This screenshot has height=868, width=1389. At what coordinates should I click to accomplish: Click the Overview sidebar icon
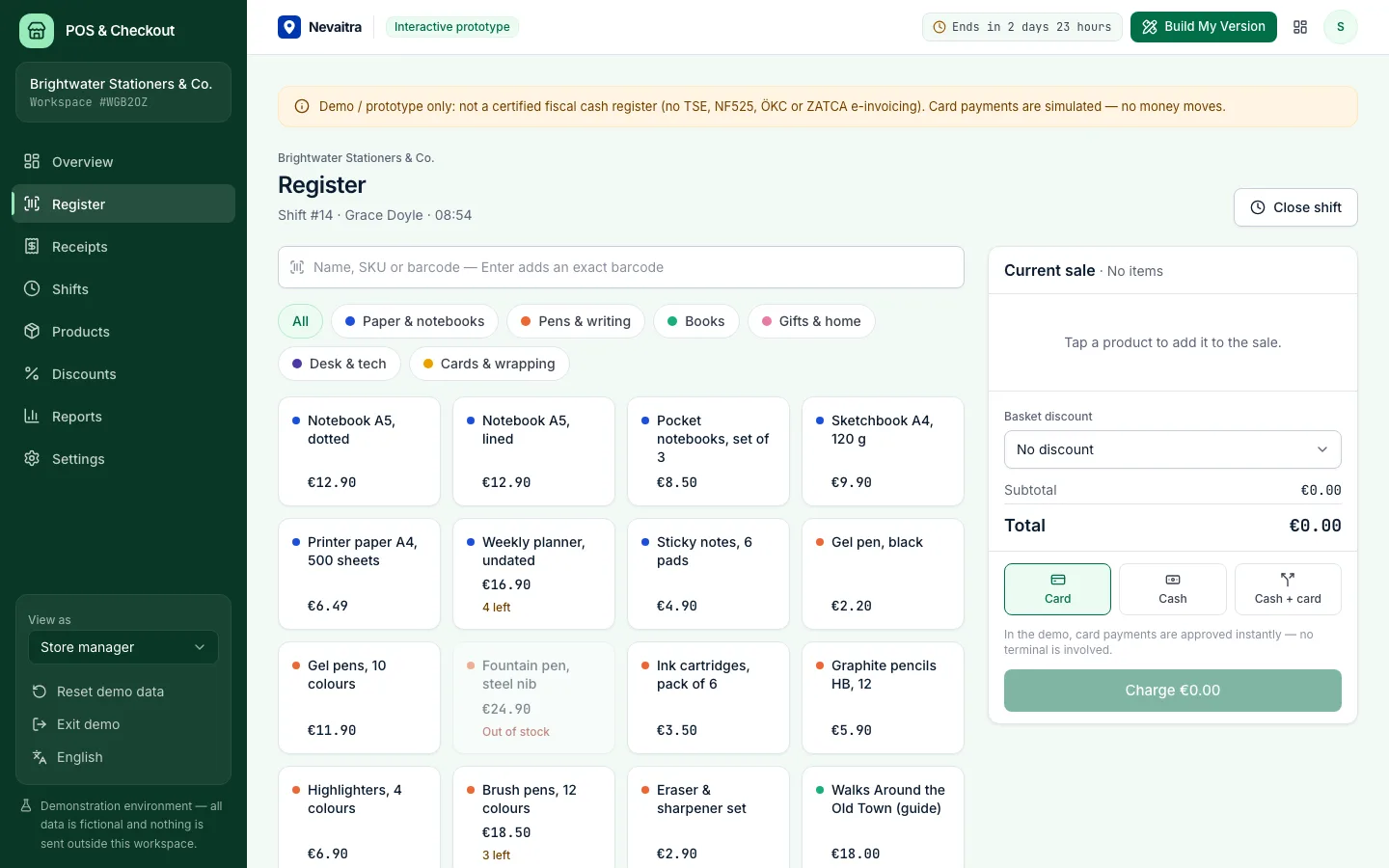point(32,161)
